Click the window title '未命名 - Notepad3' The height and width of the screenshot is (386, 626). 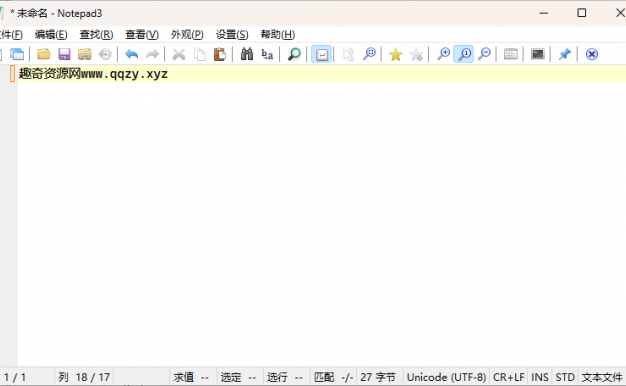tap(59, 13)
